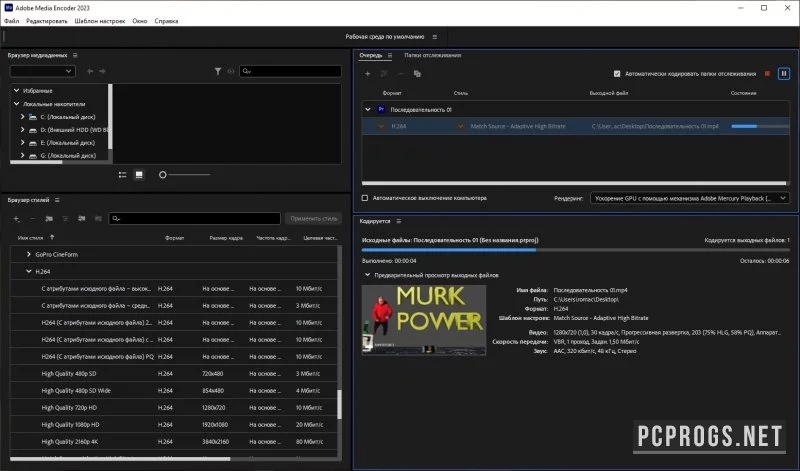Image resolution: width=800 pixels, height=471 pixels.
Task: Collapse the output preview section
Action: 367,275
